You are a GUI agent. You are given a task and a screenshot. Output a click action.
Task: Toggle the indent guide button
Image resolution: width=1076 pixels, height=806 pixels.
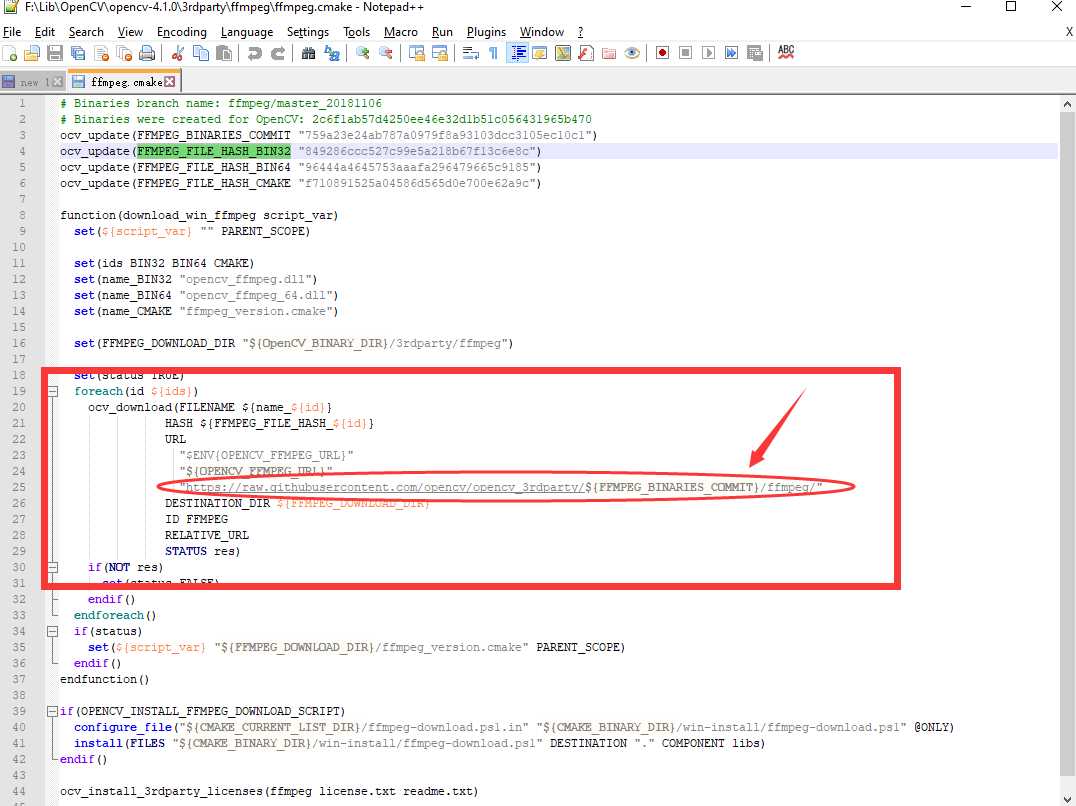(517, 54)
